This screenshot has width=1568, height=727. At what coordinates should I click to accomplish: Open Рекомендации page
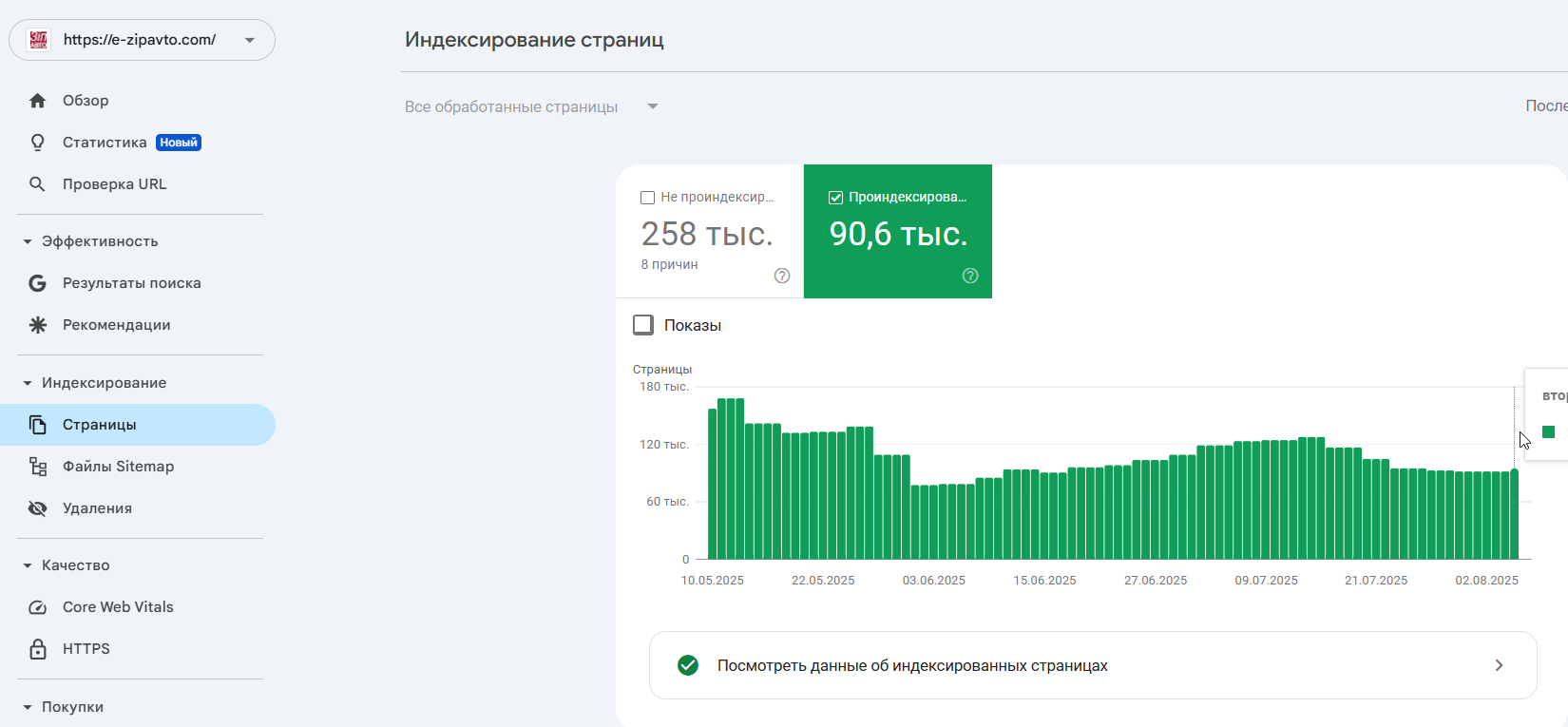(x=138, y=325)
